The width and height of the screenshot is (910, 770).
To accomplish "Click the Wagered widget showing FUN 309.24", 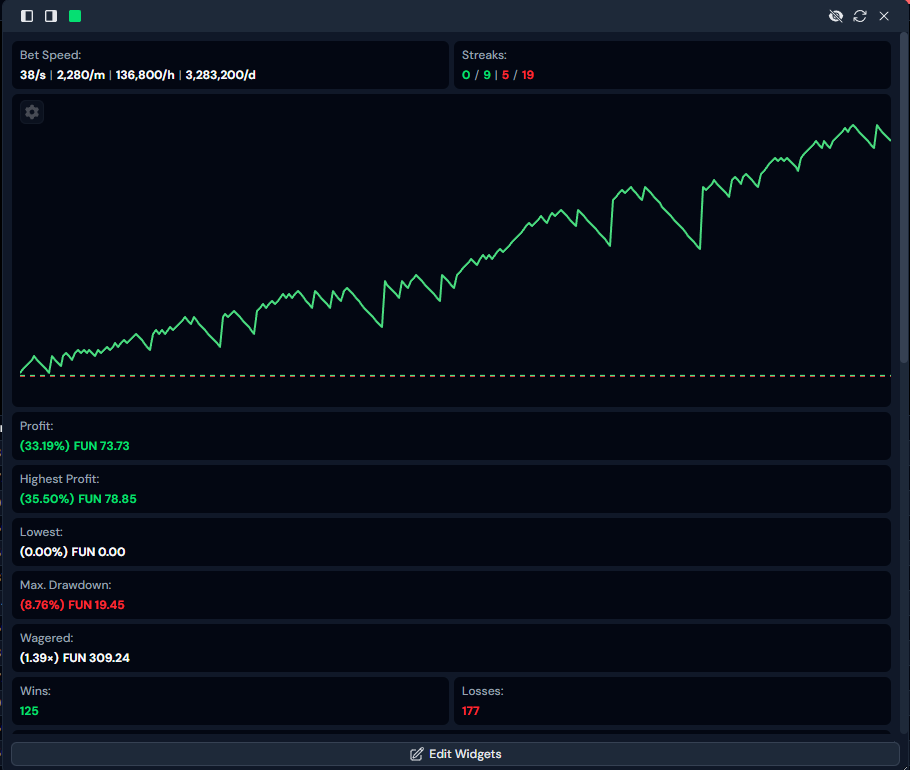I will [450, 648].
